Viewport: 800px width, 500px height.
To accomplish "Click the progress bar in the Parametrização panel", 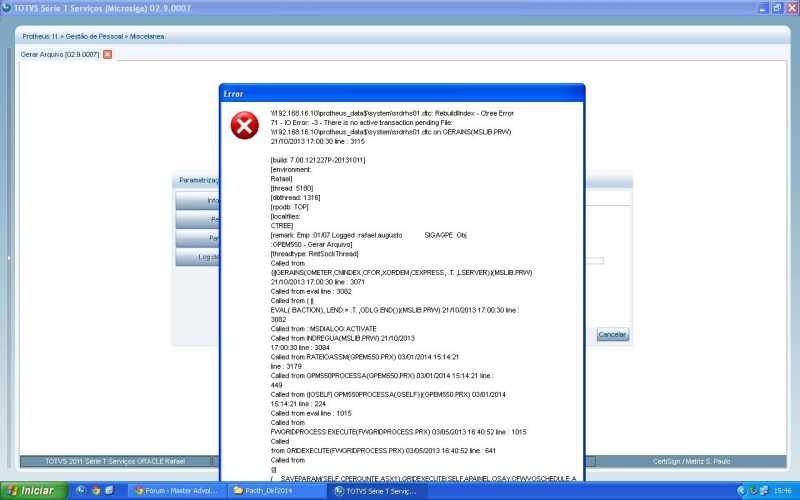I will (594, 261).
